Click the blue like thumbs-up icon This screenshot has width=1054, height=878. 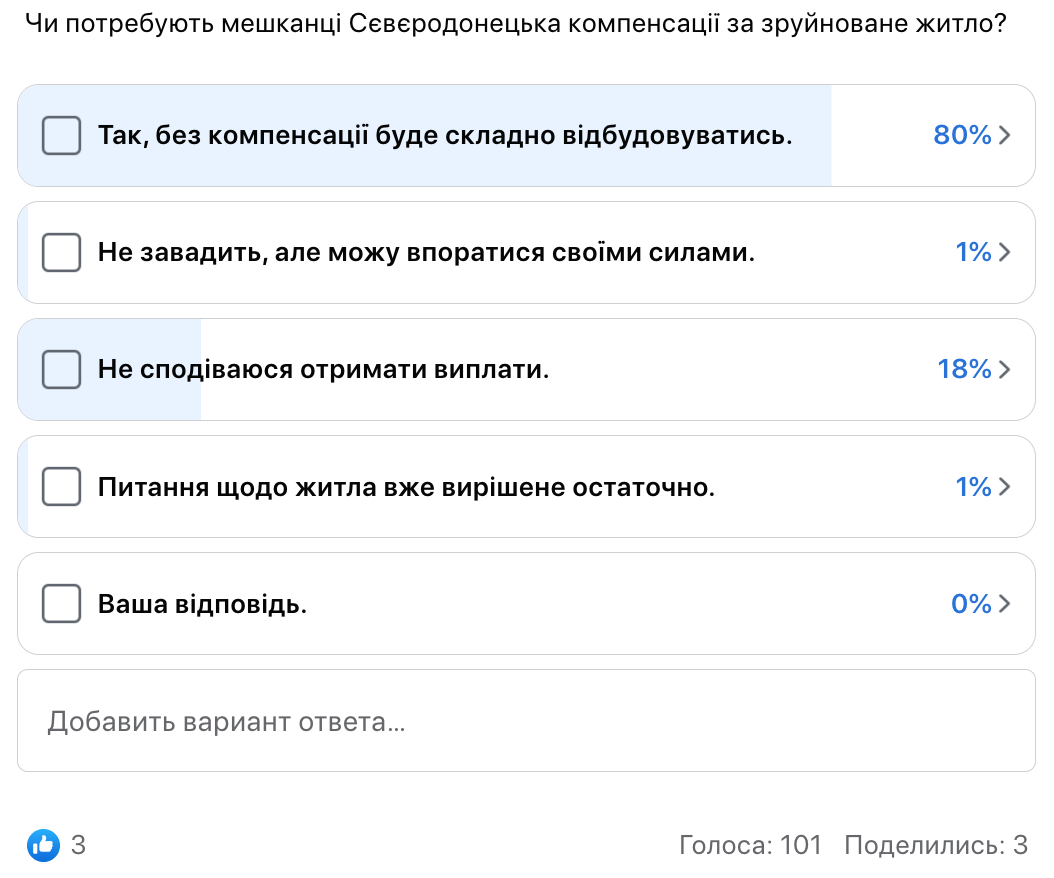(44, 845)
